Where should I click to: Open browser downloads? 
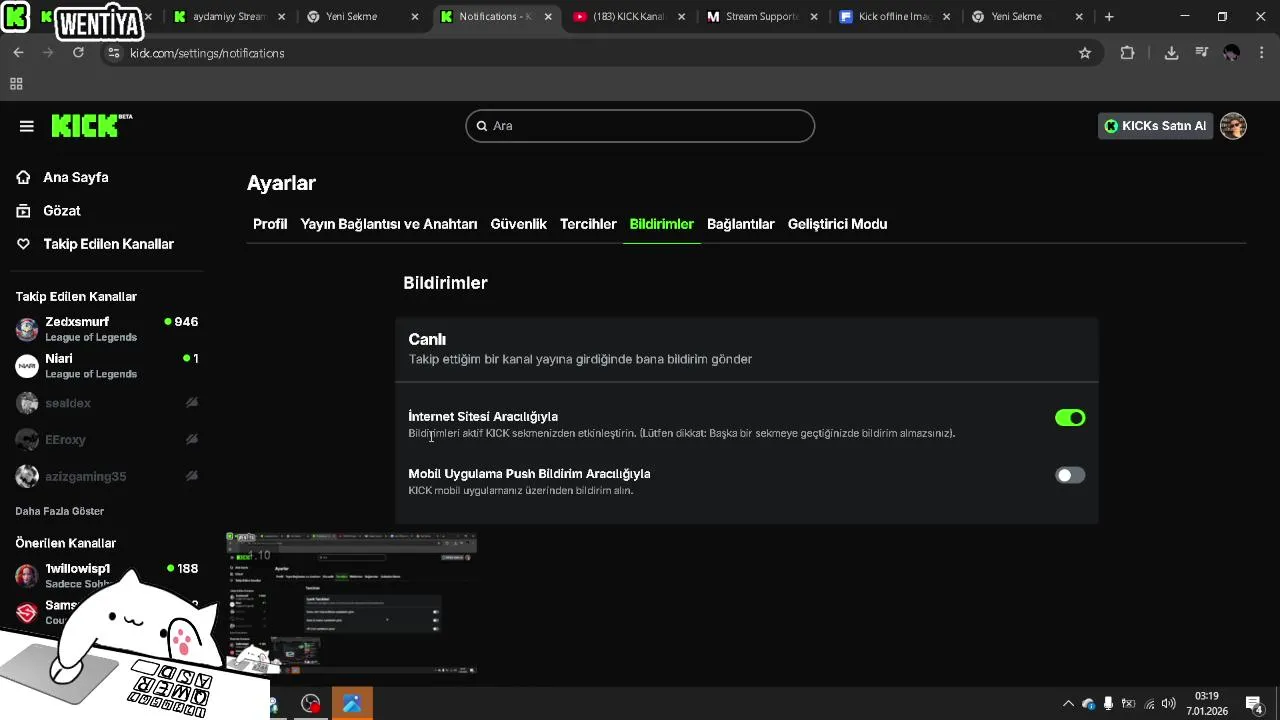click(x=1171, y=53)
